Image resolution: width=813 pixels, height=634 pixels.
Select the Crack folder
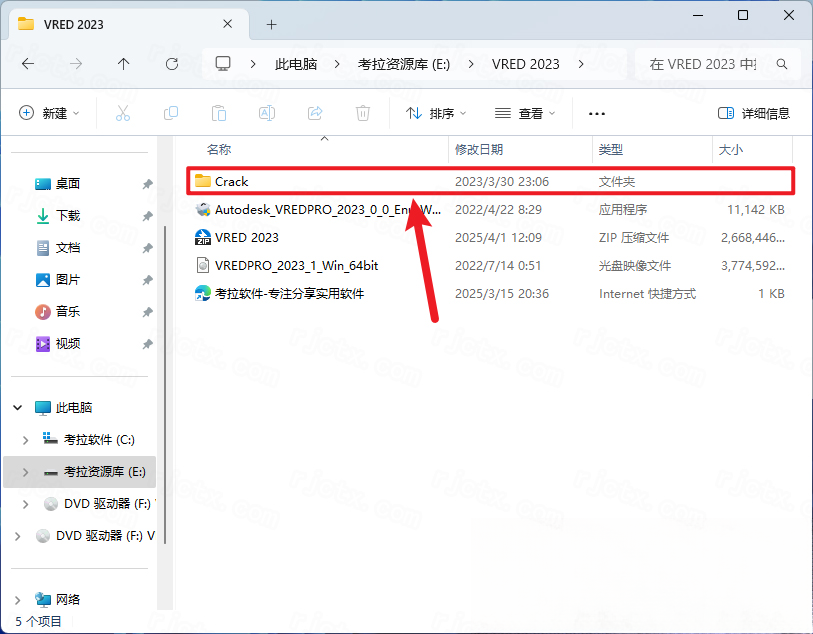[490, 181]
